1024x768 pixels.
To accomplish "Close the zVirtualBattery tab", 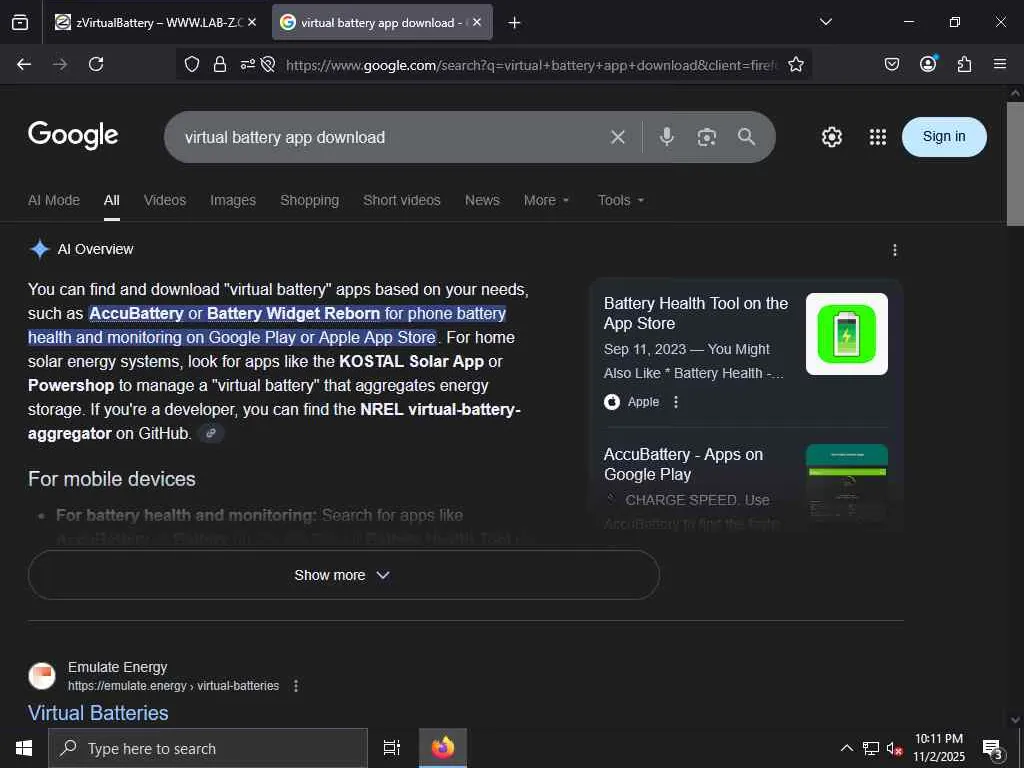I will tap(252, 22).
